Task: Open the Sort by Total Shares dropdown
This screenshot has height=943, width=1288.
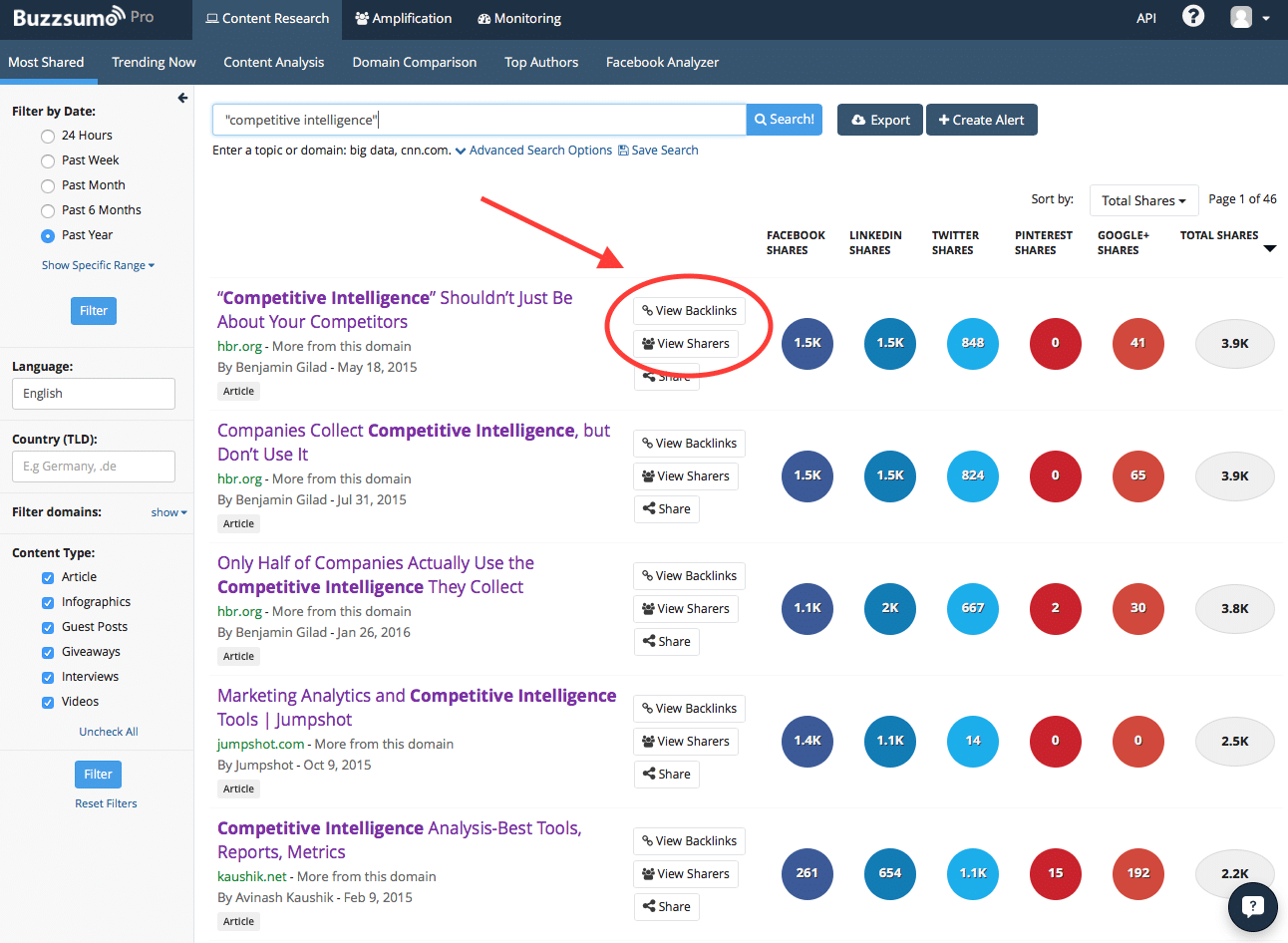Action: (1143, 200)
